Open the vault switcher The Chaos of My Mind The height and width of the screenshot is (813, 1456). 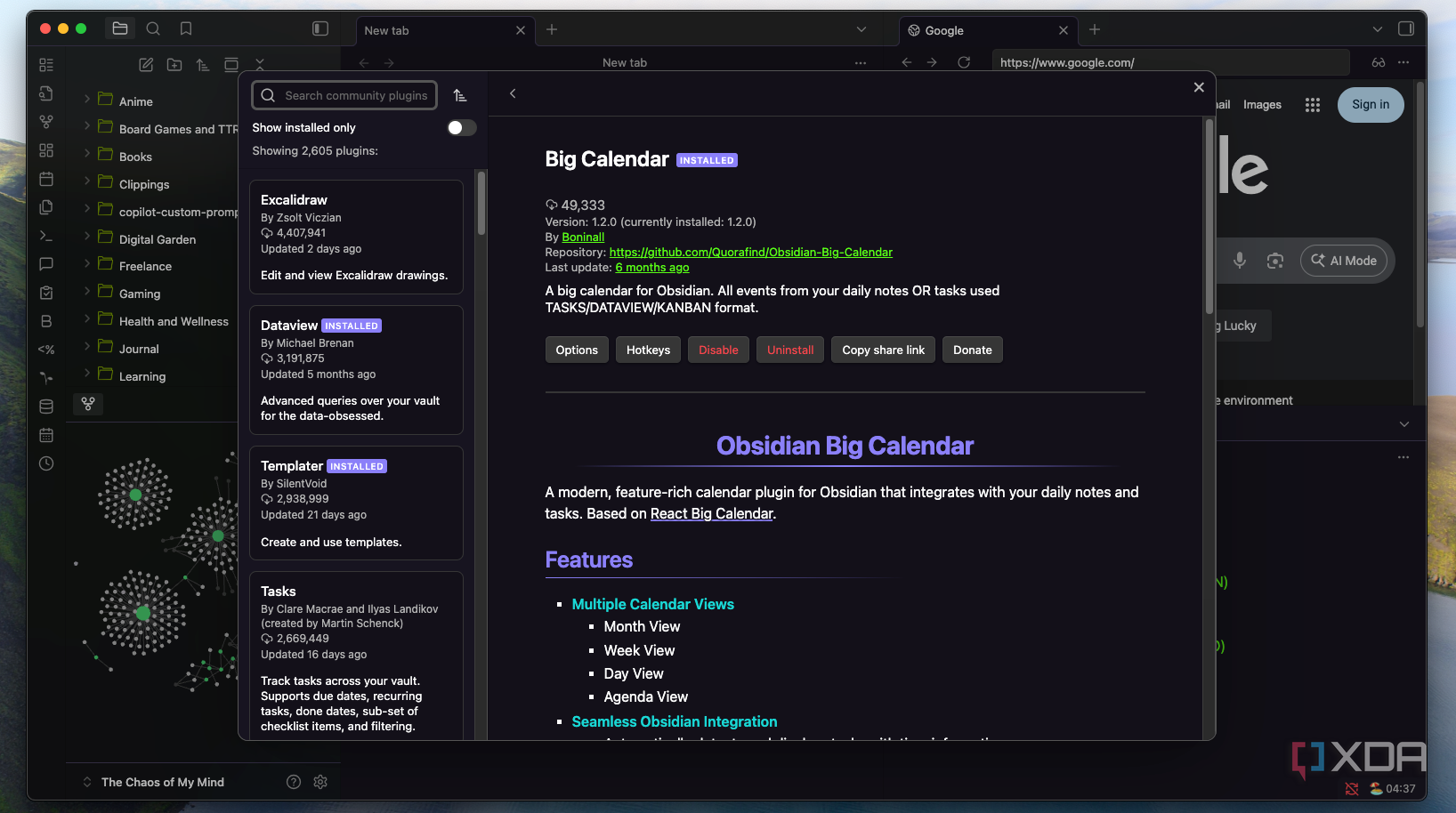click(x=162, y=782)
